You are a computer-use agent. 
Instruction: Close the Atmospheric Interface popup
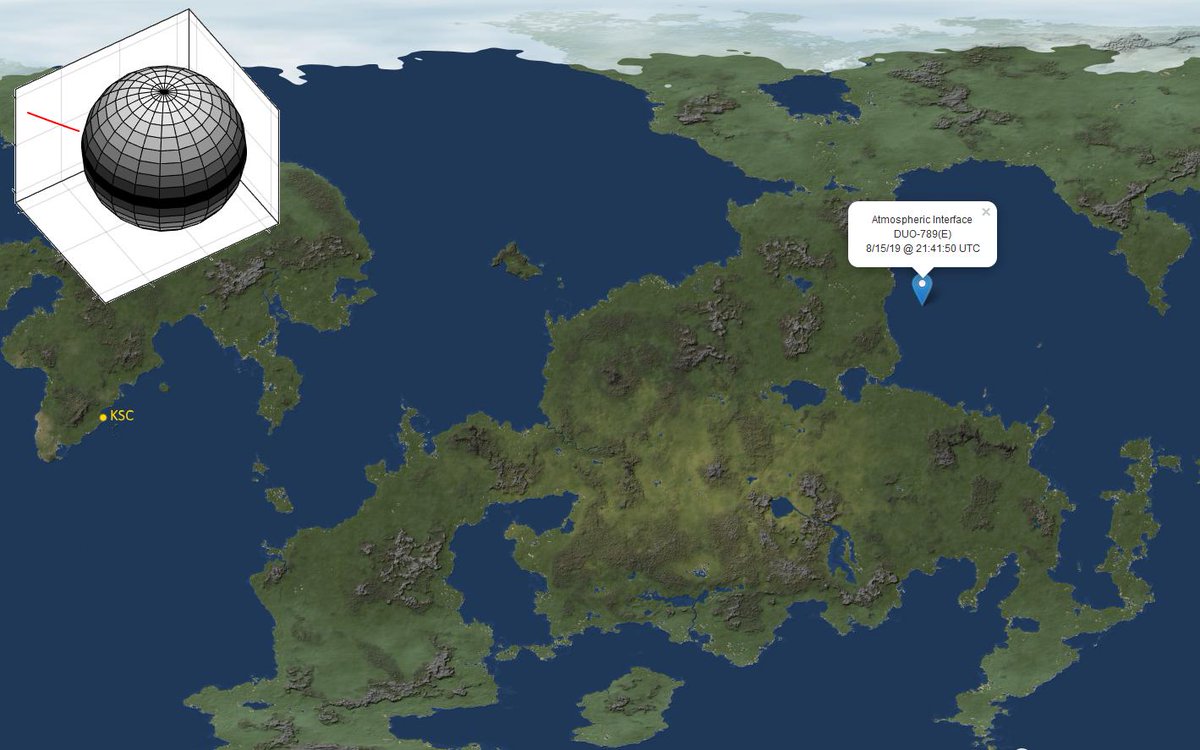986,211
